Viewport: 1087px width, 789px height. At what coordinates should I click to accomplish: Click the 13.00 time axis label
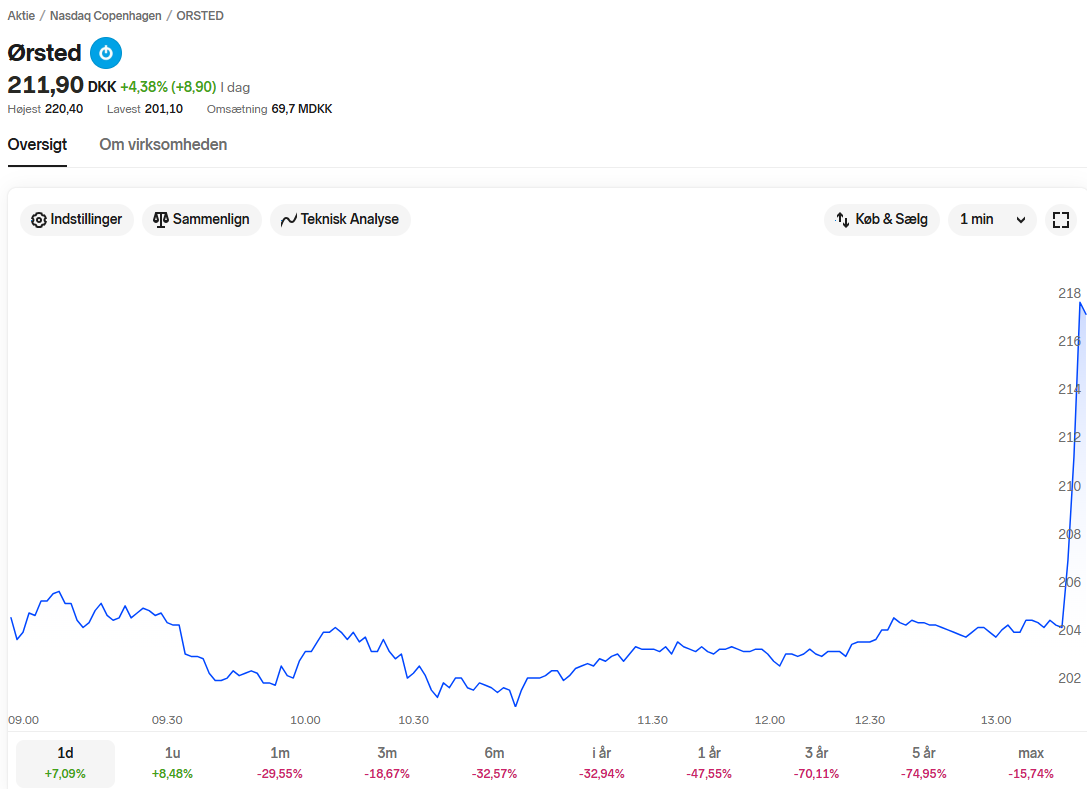pyautogui.click(x=995, y=720)
